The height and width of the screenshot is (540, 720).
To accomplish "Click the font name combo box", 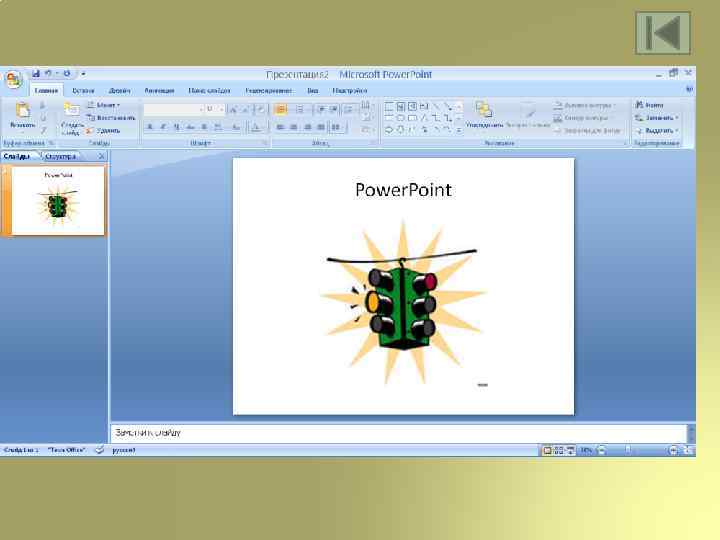I will point(174,109).
